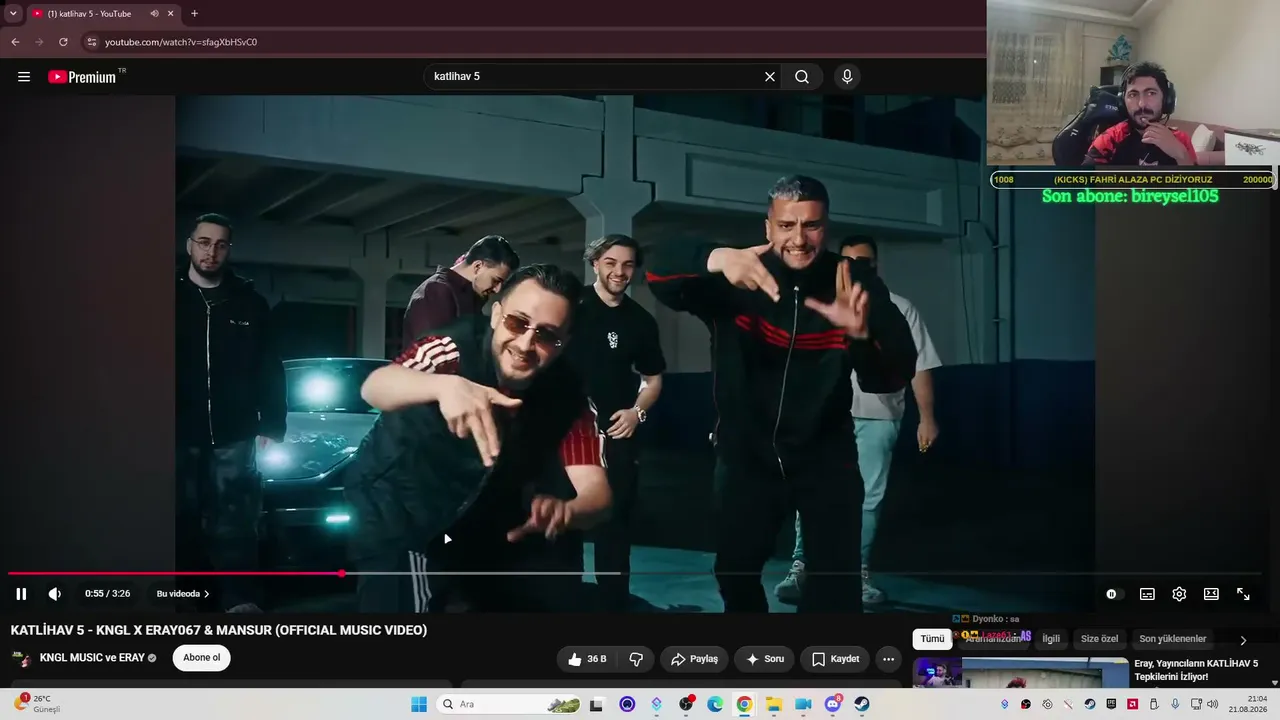
Task: Save the video with Kaydet
Action: click(836, 659)
